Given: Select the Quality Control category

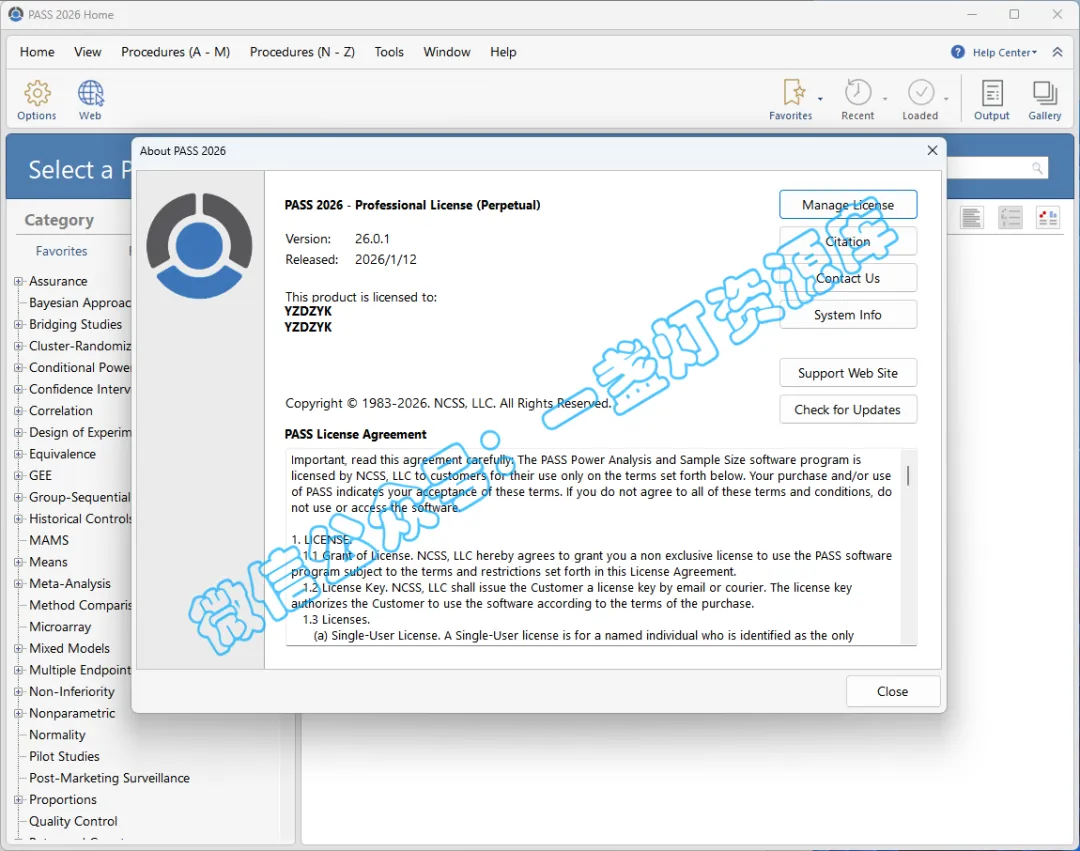Looking at the screenshot, I should (73, 821).
